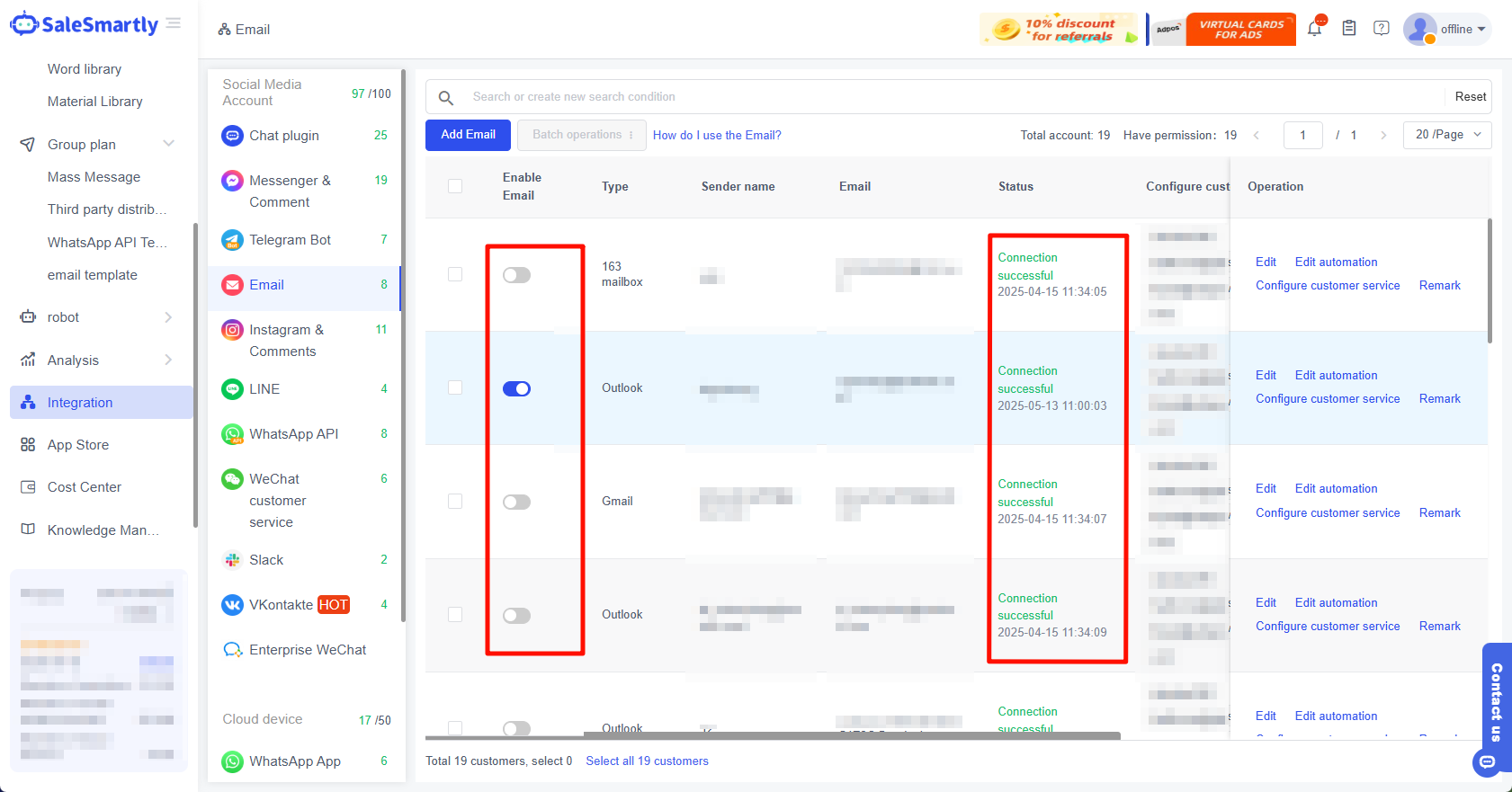
Task: Expand the robot menu chevron
Action: click(168, 317)
